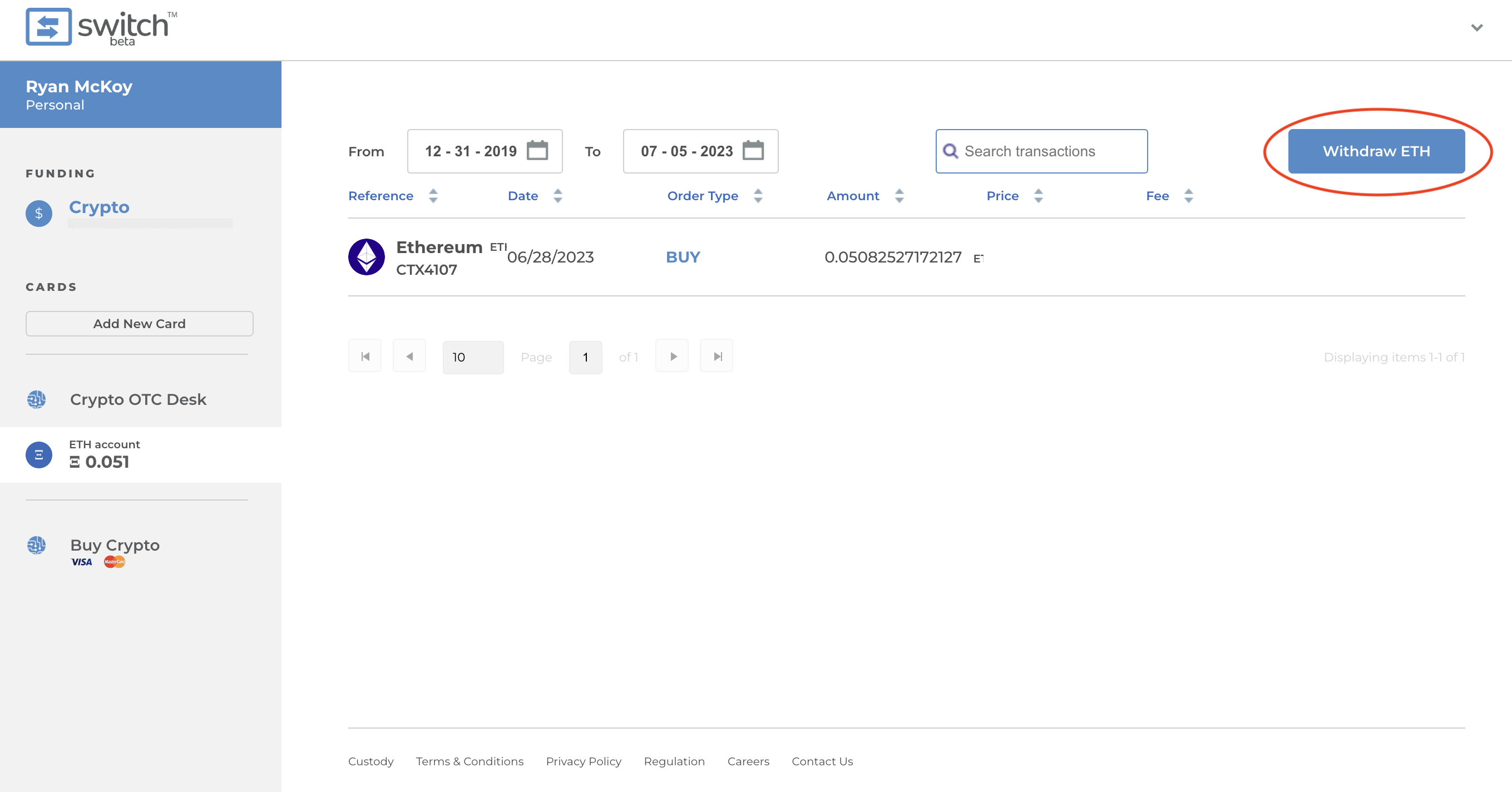Click the sort arrows beside Amount

(899, 196)
